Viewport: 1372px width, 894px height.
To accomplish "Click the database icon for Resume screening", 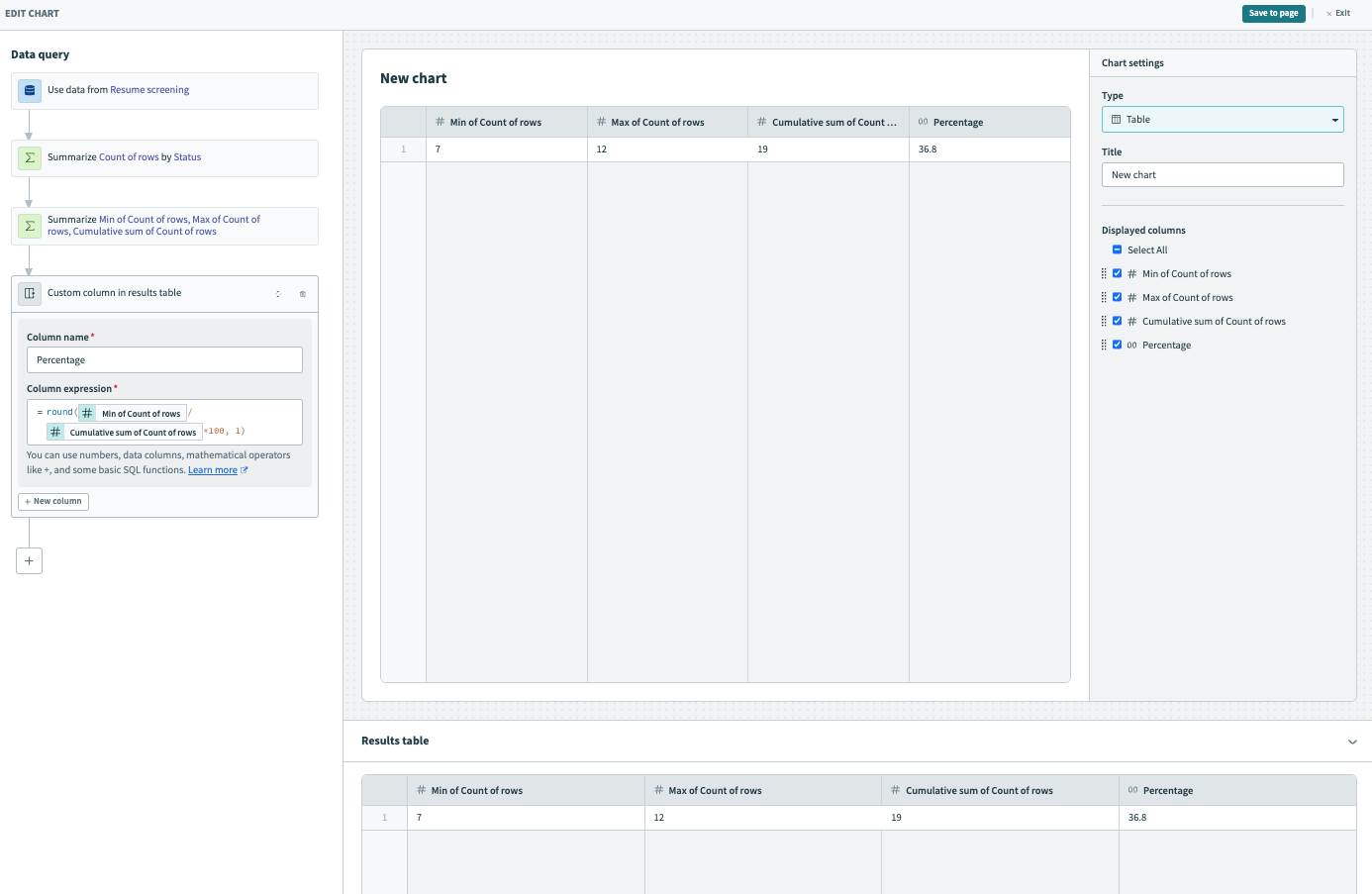I will [30, 90].
